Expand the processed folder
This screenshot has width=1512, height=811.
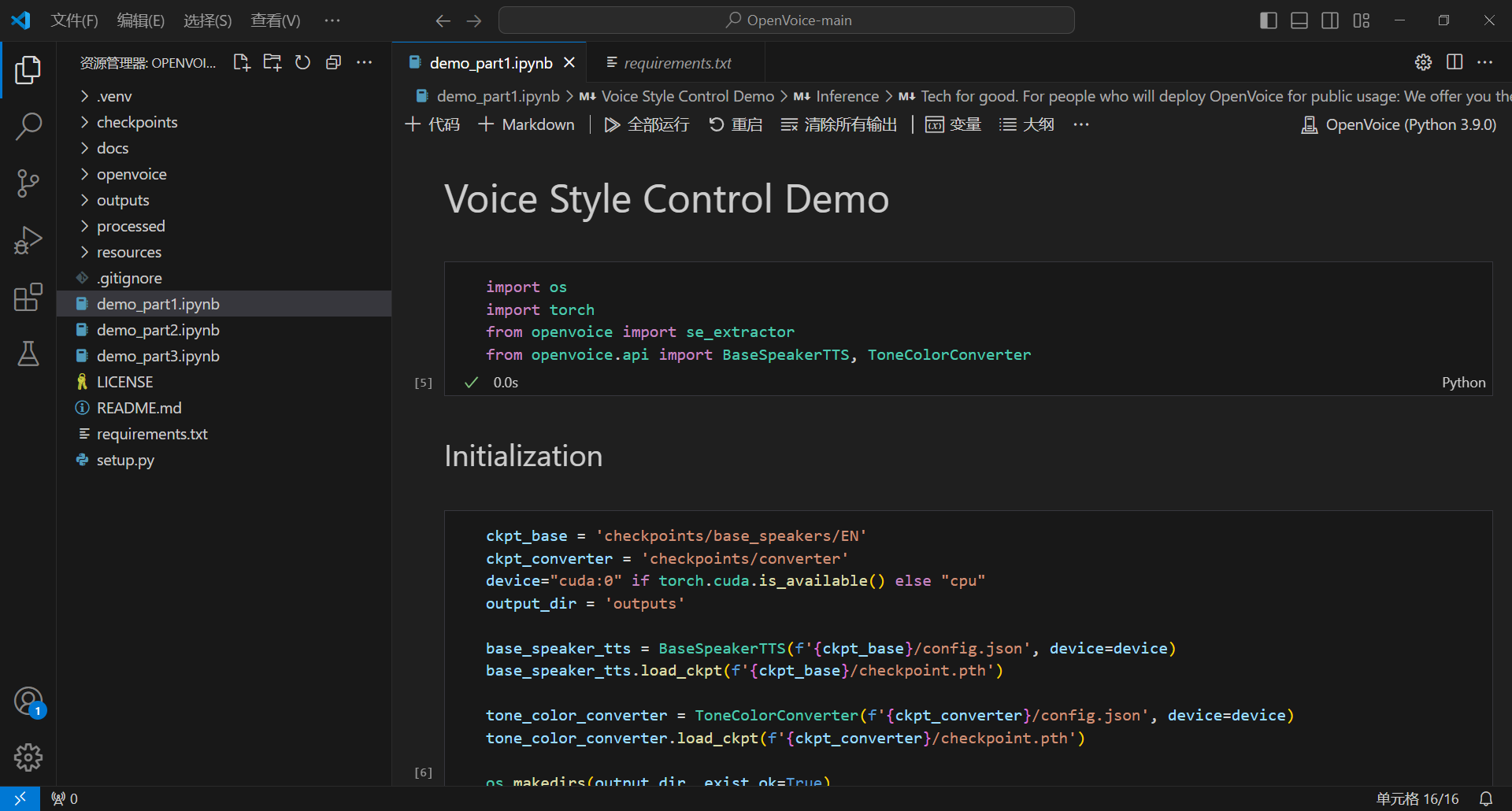(x=224, y=226)
